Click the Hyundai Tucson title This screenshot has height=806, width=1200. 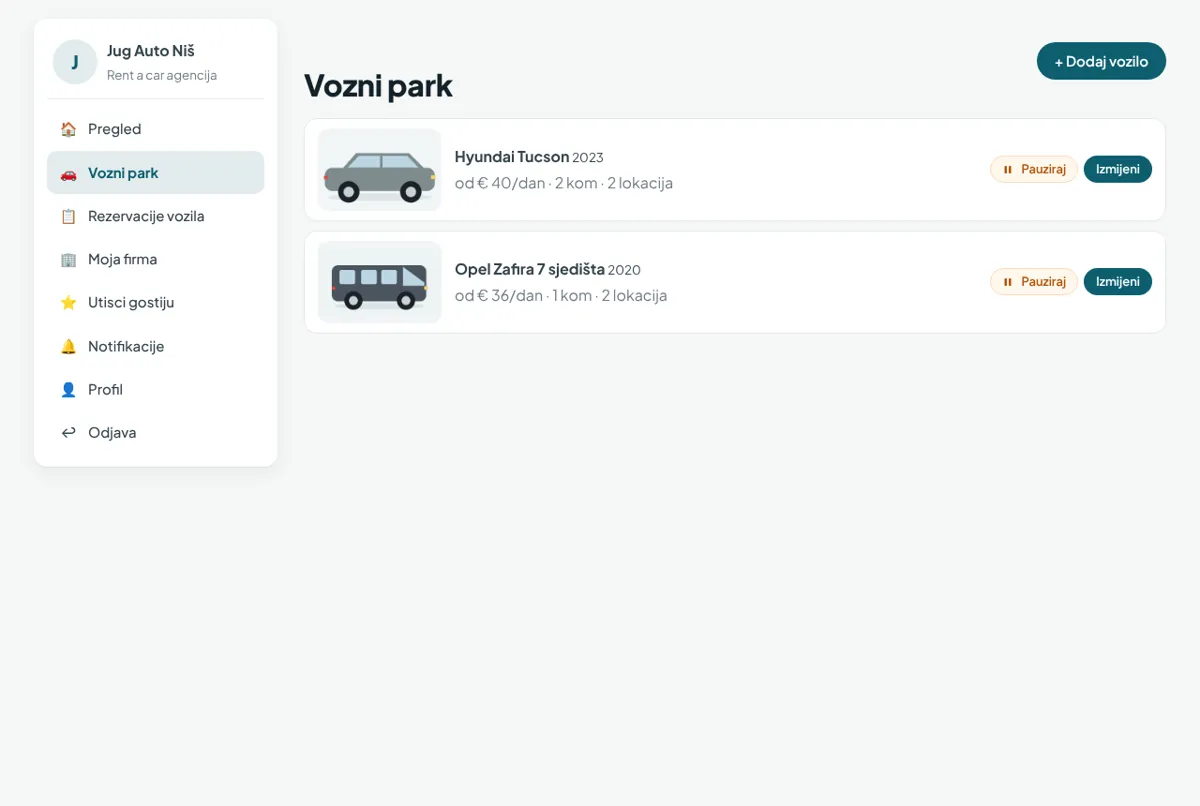(x=512, y=157)
